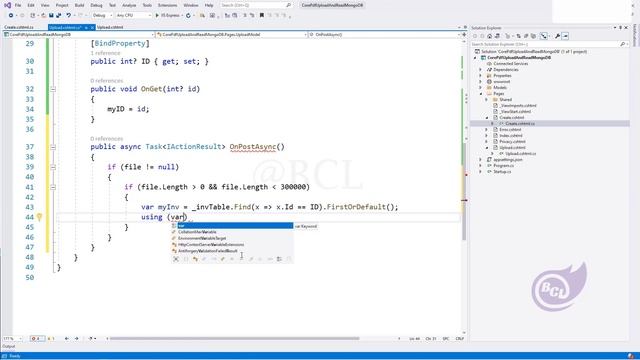Toggle the last filter icon in IntelliSense bar
This screenshot has height=360, width=640.
point(289,259)
